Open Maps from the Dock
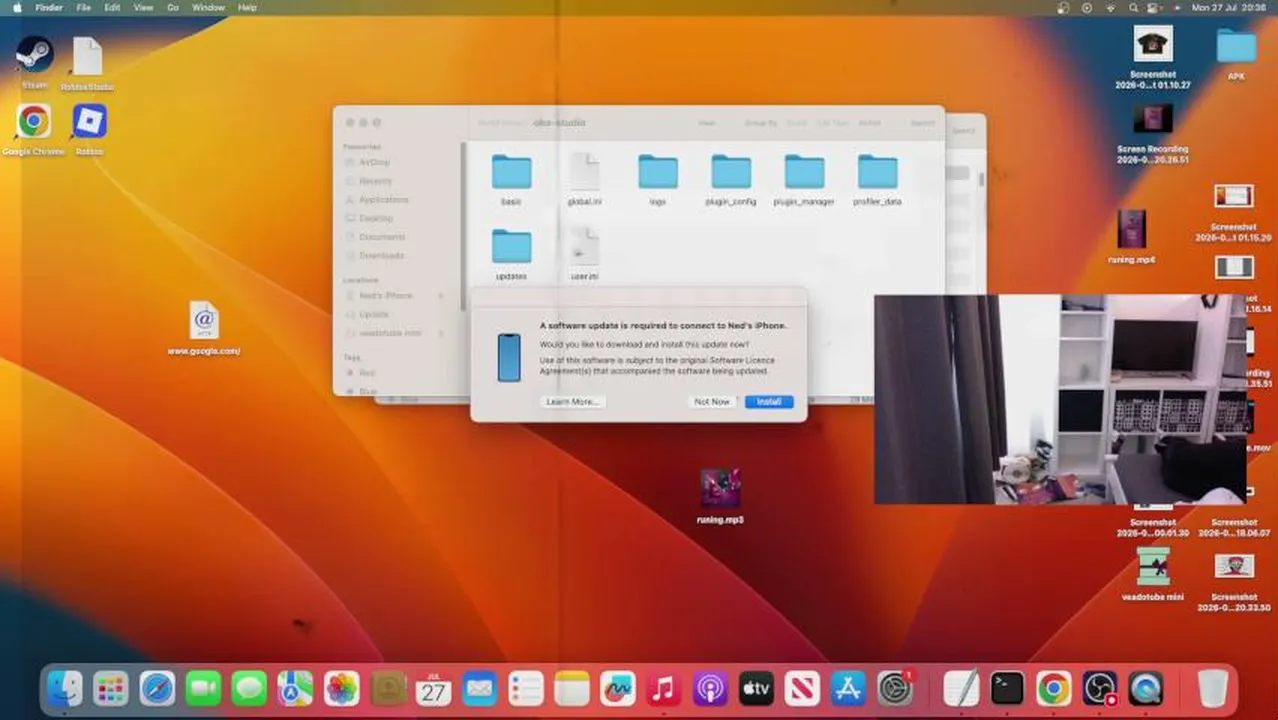1278x720 pixels. 295,688
